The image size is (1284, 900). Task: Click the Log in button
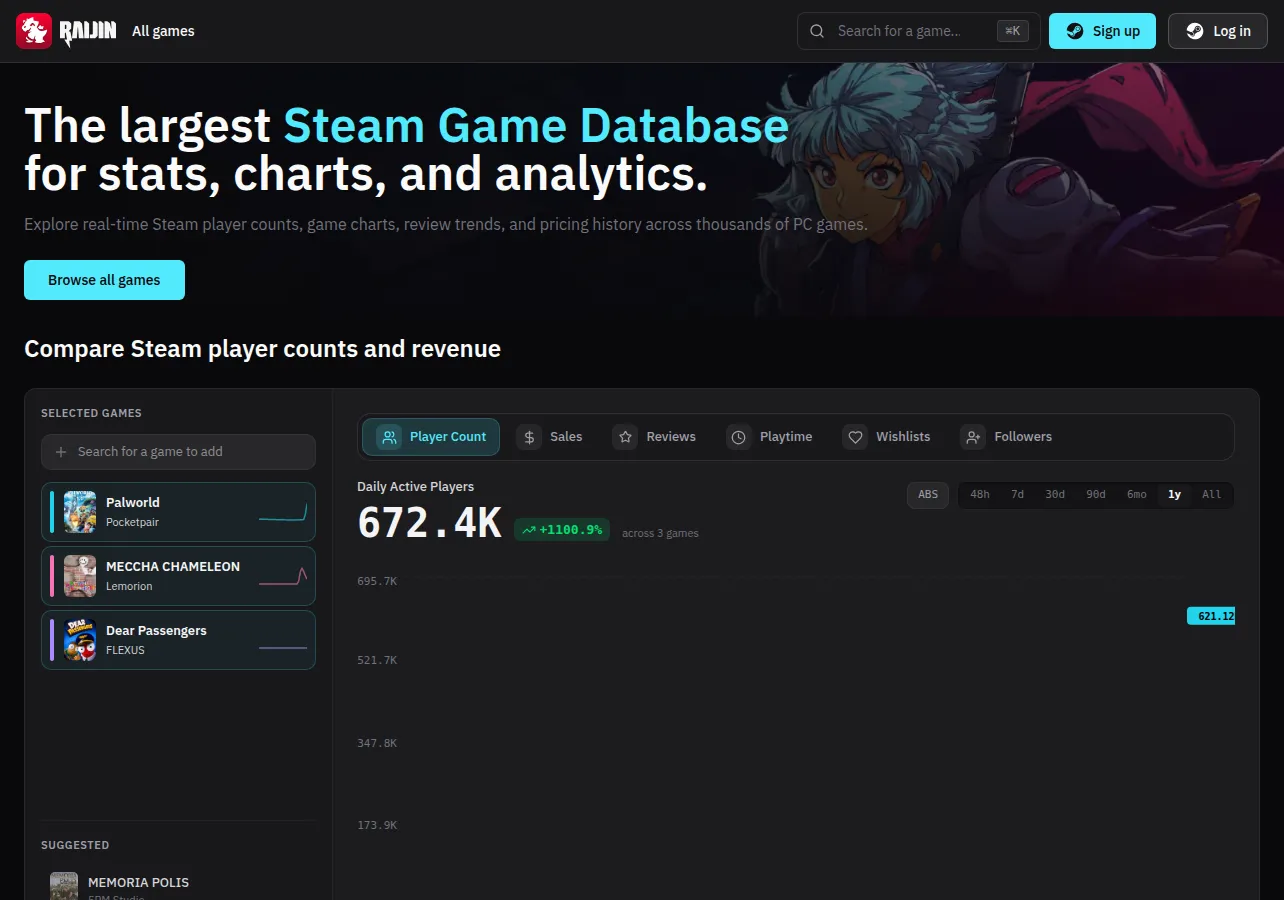(x=1218, y=31)
